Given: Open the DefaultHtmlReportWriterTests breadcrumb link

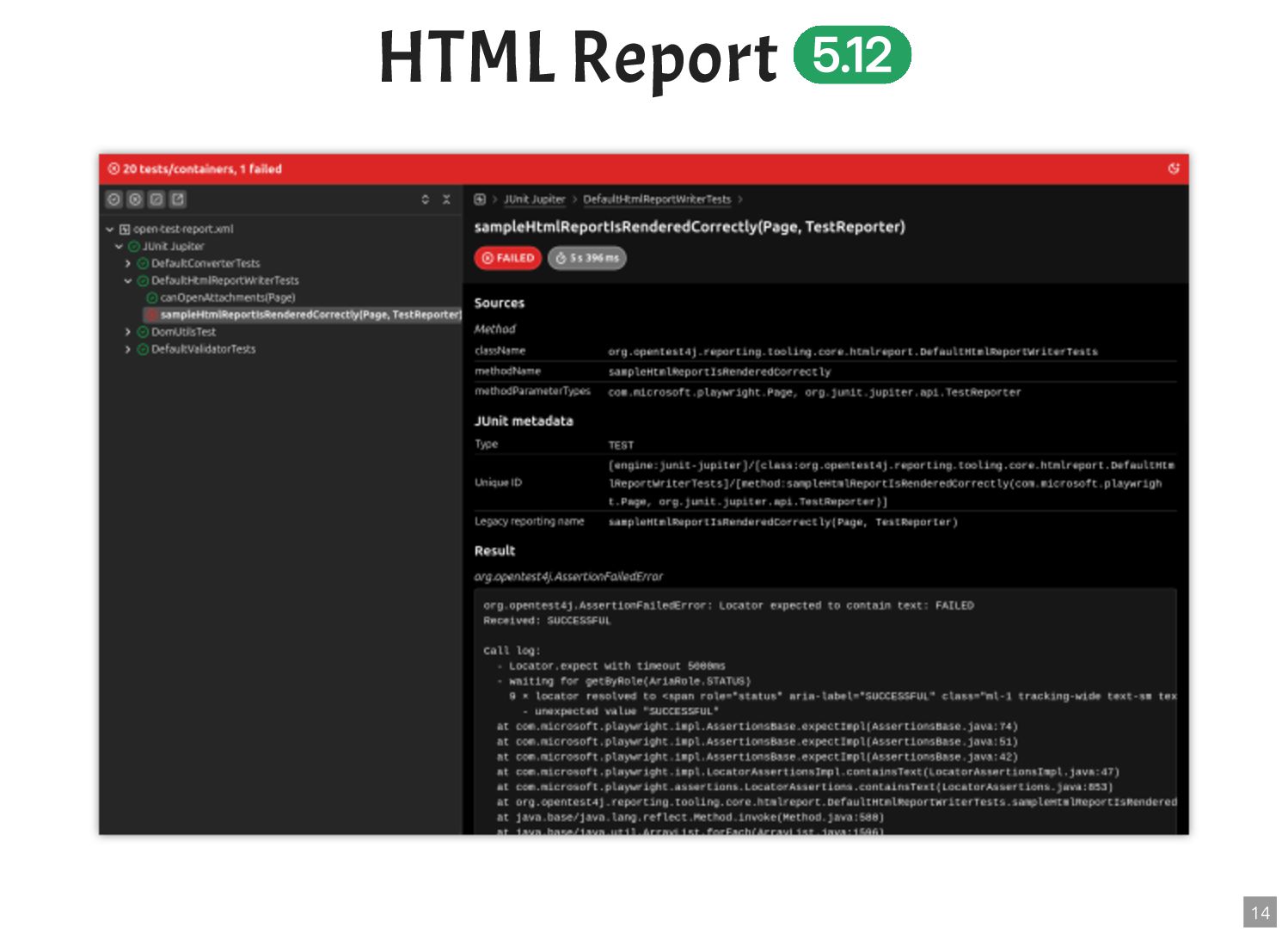Looking at the screenshot, I should [x=657, y=199].
